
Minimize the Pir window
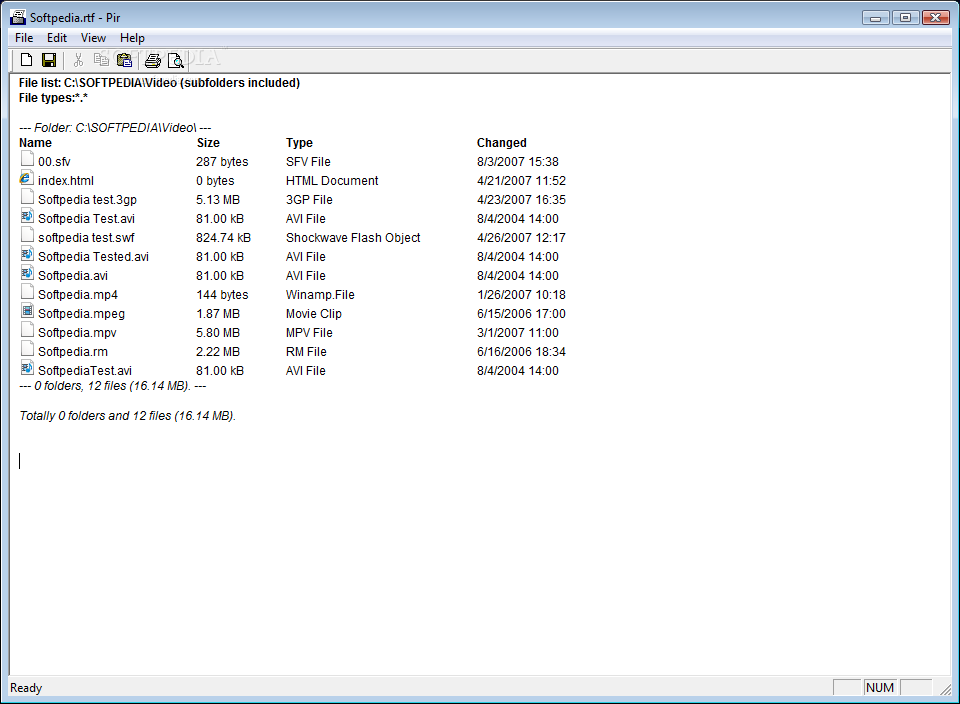coord(876,18)
